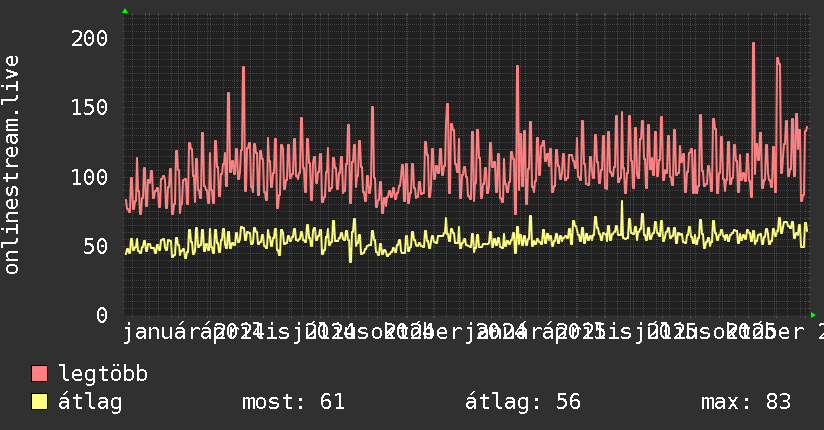Click the 50 y-axis label

(x=96, y=247)
